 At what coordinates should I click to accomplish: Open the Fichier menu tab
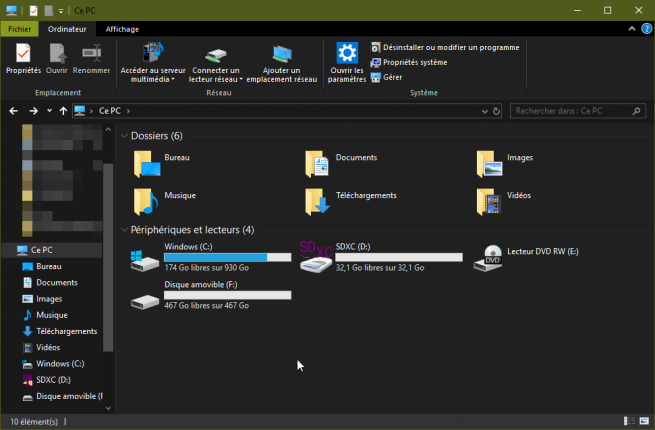click(x=19, y=30)
